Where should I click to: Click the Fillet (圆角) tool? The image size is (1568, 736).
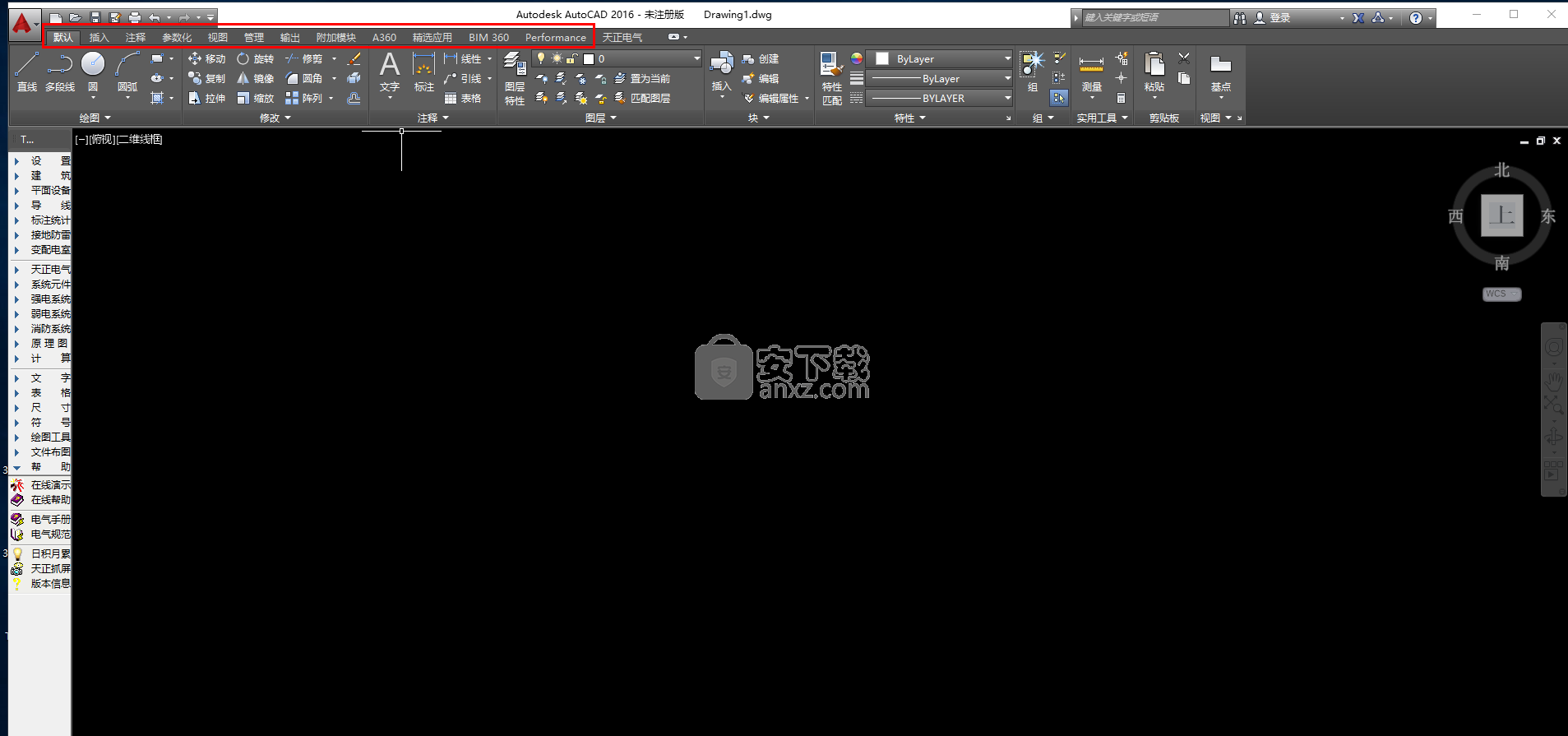pos(303,79)
